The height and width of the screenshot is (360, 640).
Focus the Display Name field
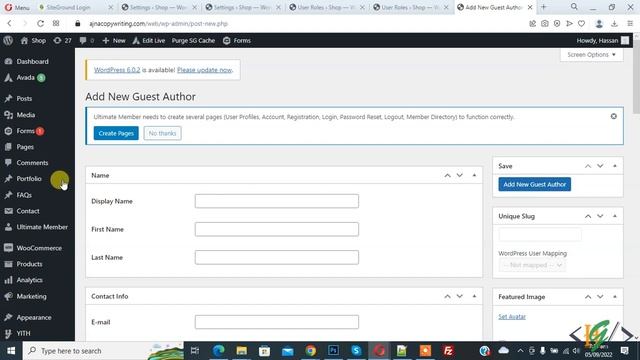pos(277,201)
